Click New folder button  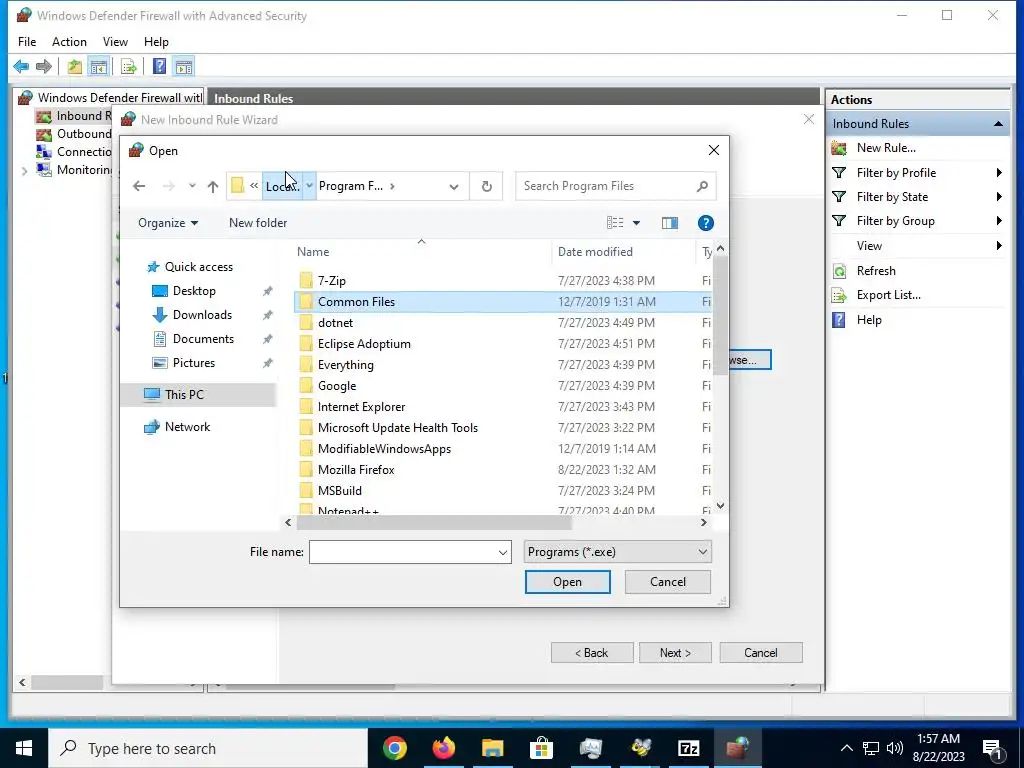(x=258, y=223)
